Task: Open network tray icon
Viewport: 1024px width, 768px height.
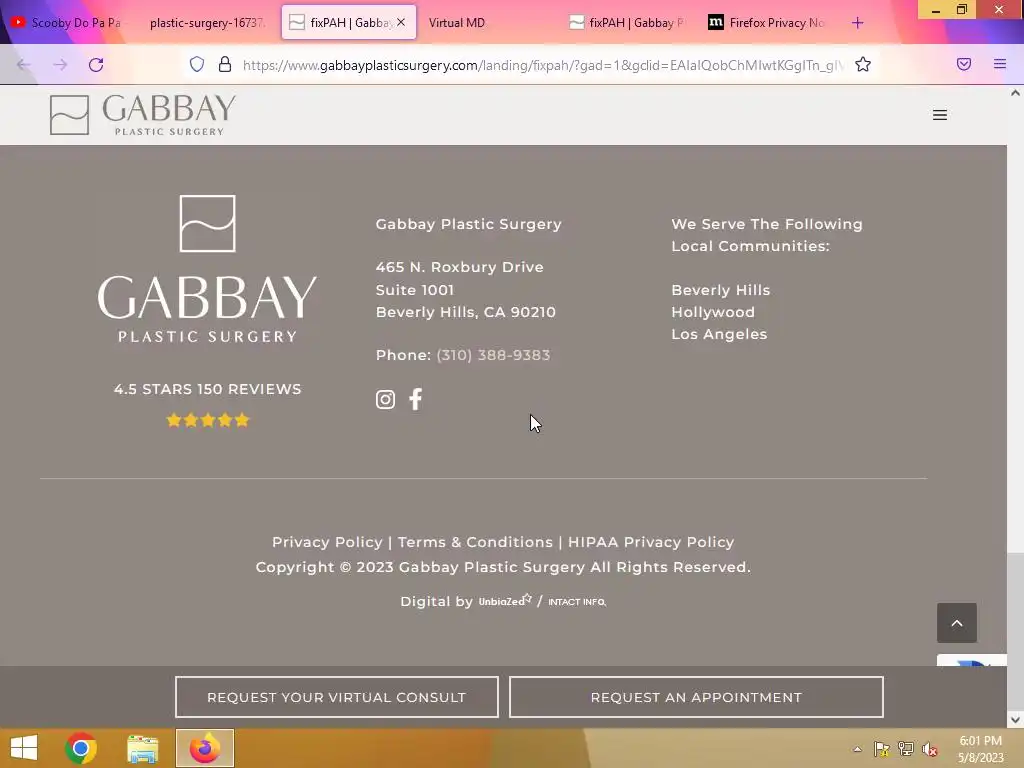Action: (906, 749)
